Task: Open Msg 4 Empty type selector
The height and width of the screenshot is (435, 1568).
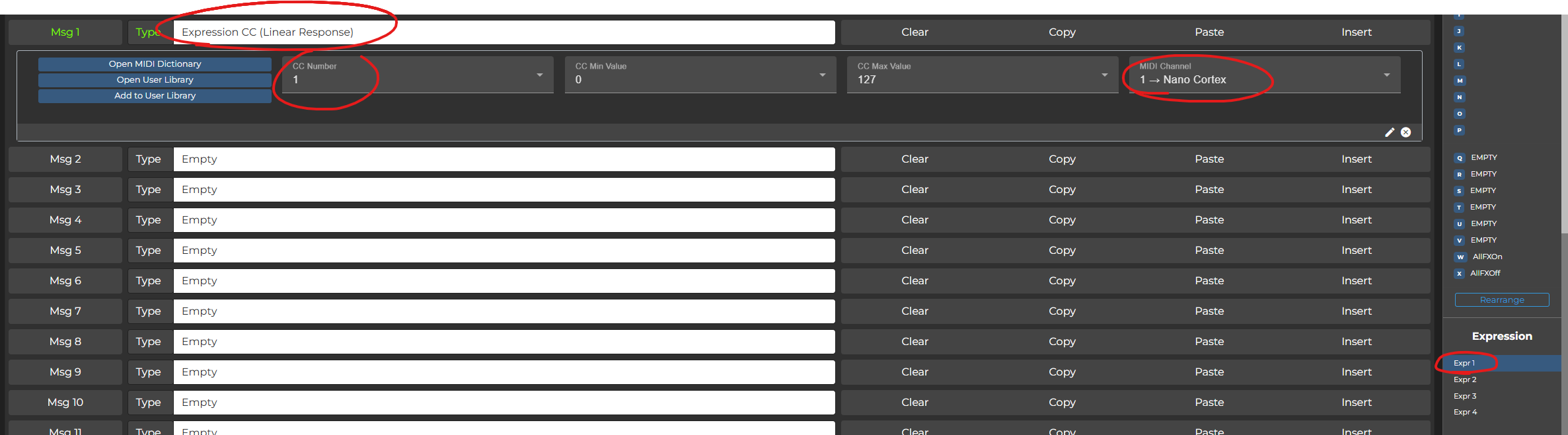Action: 504,220
